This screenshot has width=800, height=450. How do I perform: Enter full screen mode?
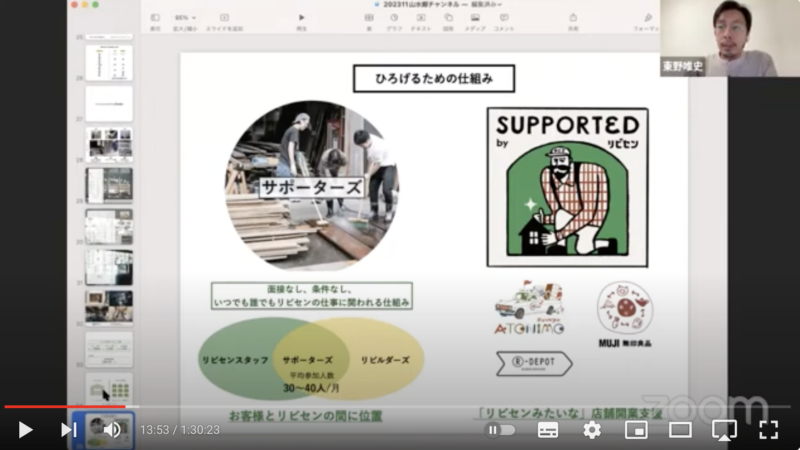coord(768,430)
